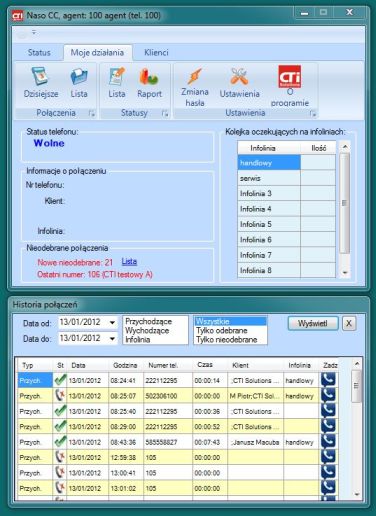Open Ustawienia tools icon
This screenshot has height=516, width=376.
(239, 76)
